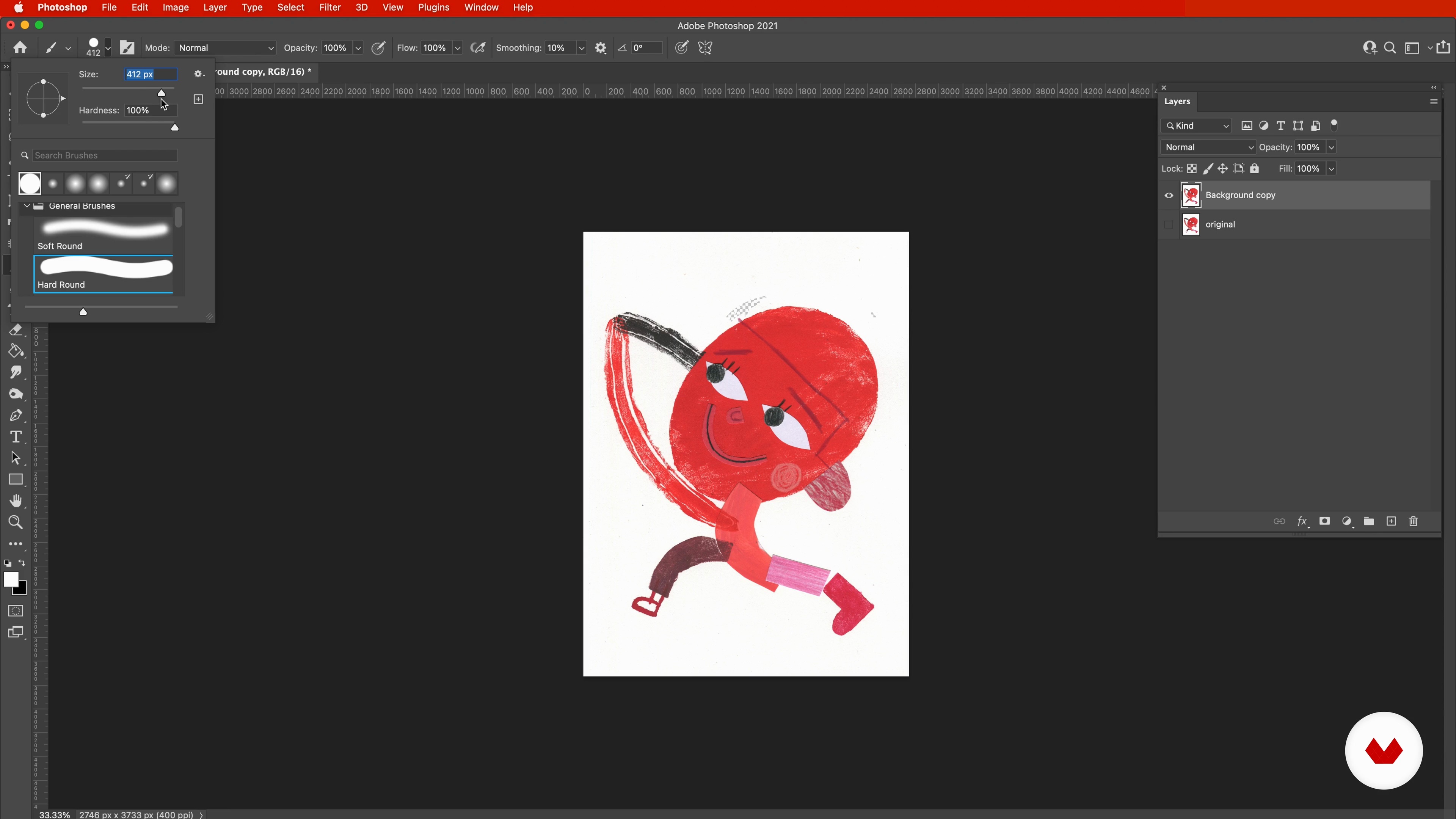The height and width of the screenshot is (819, 1456).
Task: Open the Image menu
Action: pyautogui.click(x=175, y=7)
